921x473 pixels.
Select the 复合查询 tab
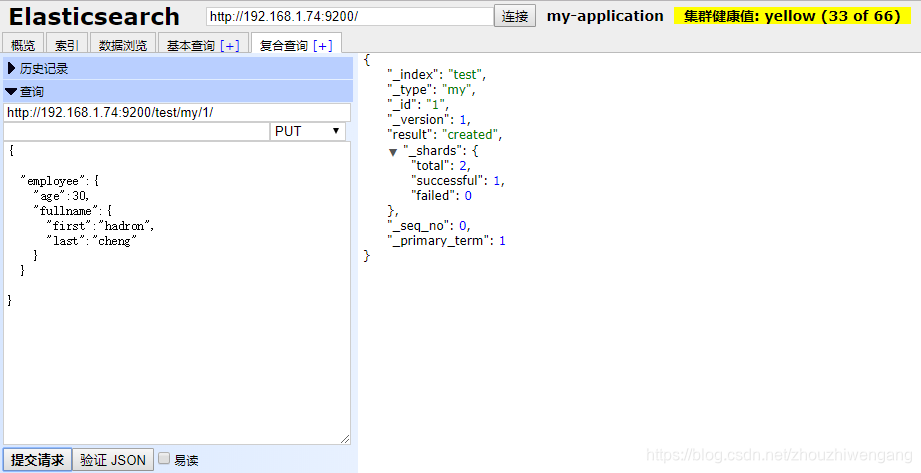point(284,45)
